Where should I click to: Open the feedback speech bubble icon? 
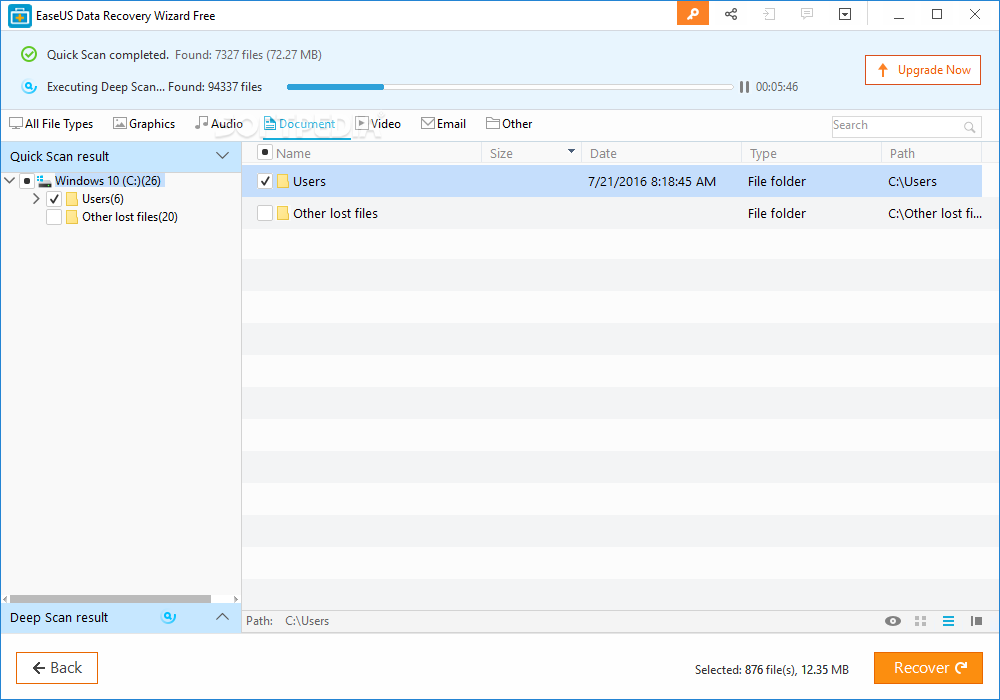(807, 14)
